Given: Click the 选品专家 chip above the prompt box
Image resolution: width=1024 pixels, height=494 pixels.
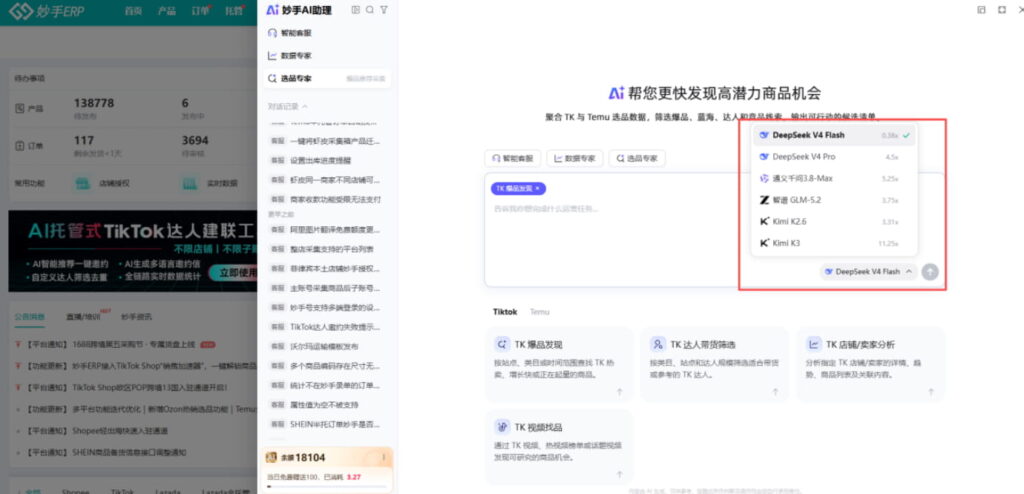Looking at the screenshot, I should click(x=637, y=158).
